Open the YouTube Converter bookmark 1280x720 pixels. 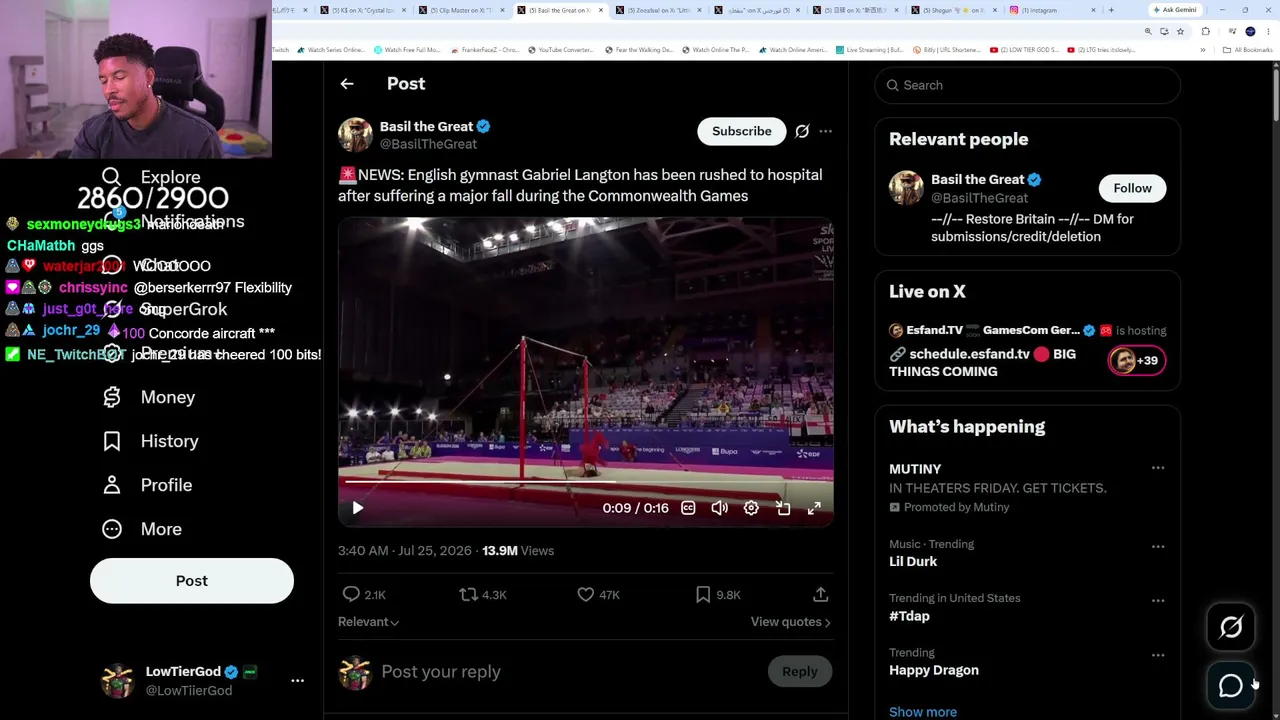561,50
